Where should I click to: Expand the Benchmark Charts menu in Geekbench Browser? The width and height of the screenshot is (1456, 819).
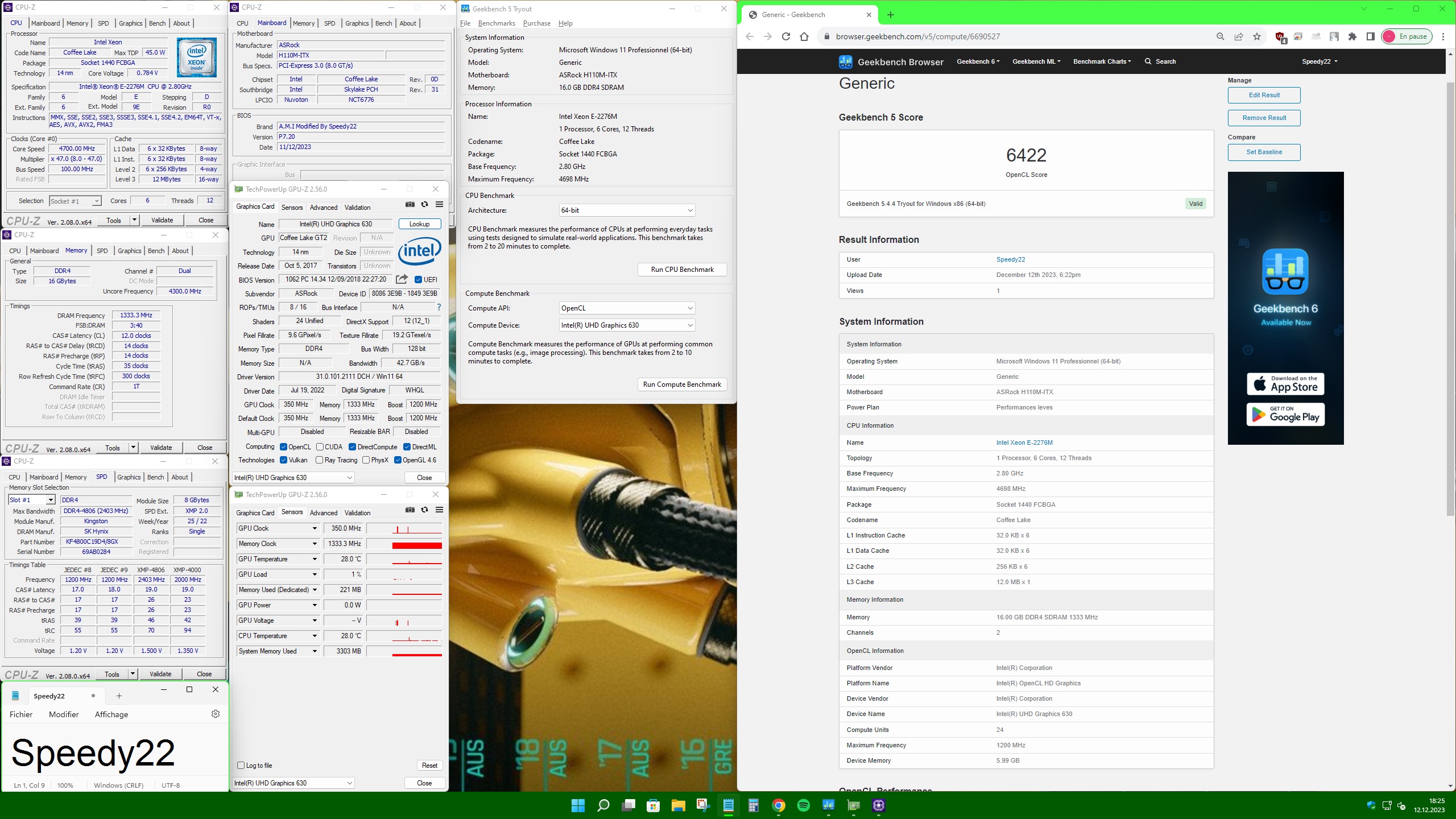pos(1102,61)
